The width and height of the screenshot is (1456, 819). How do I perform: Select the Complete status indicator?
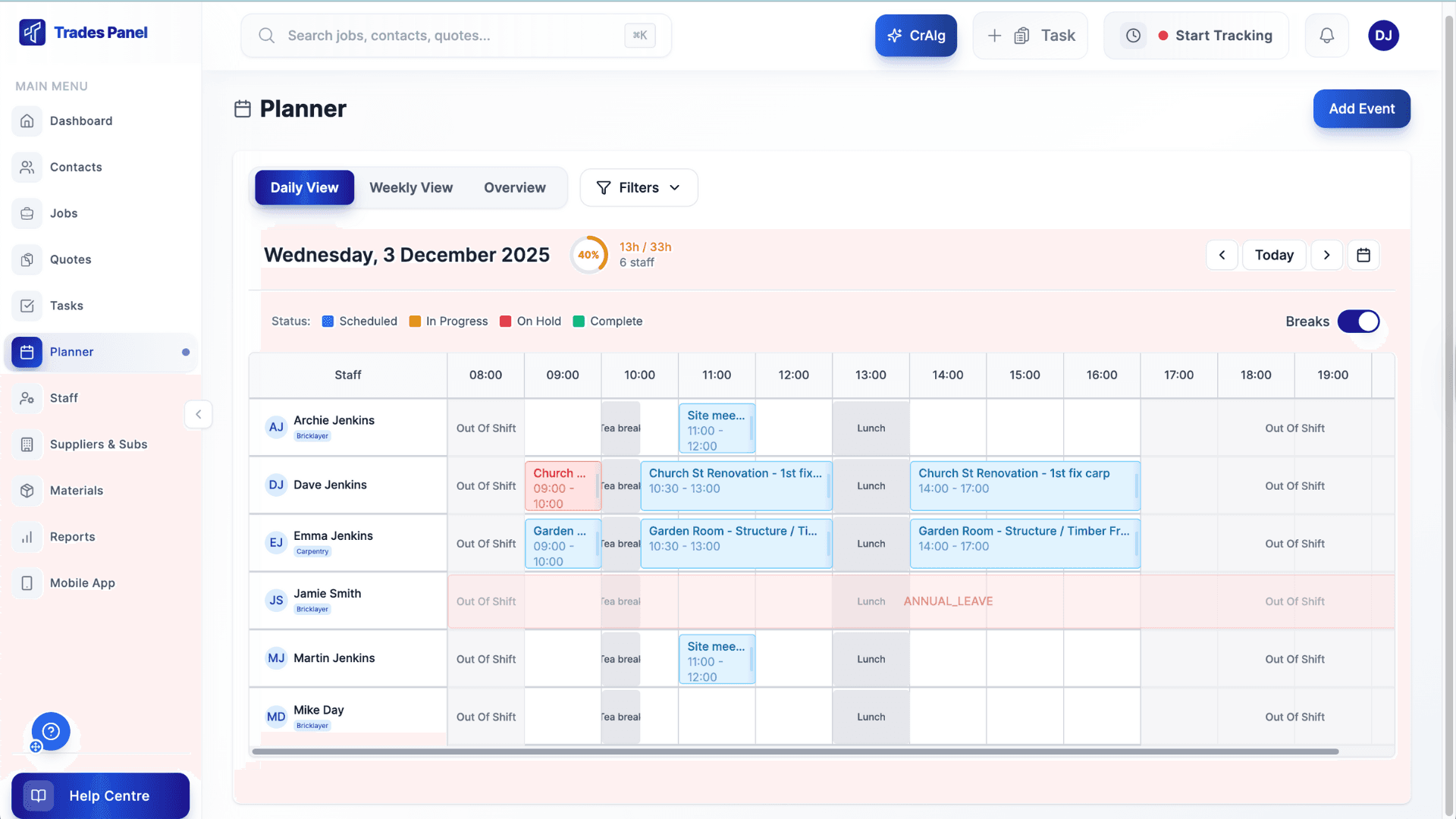pos(578,321)
